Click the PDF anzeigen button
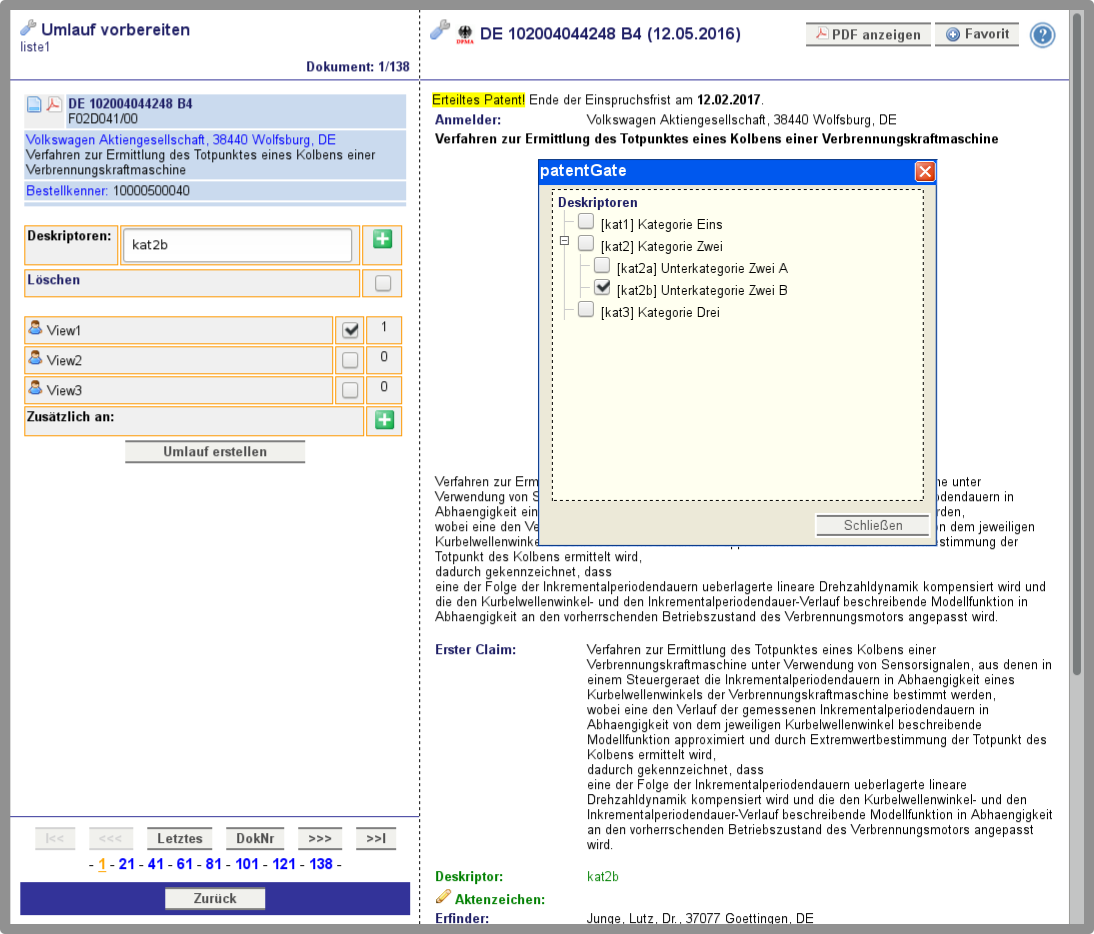The height and width of the screenshot is (934, 1094). coord(869,34)
